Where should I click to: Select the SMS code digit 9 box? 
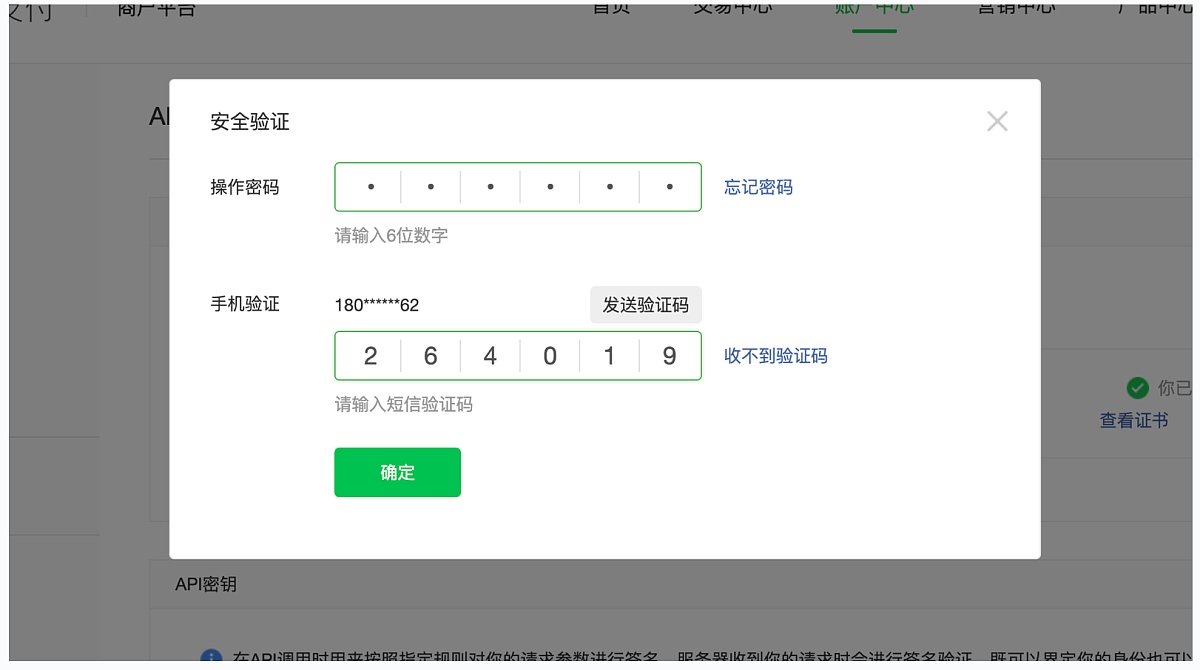[670, 356]
